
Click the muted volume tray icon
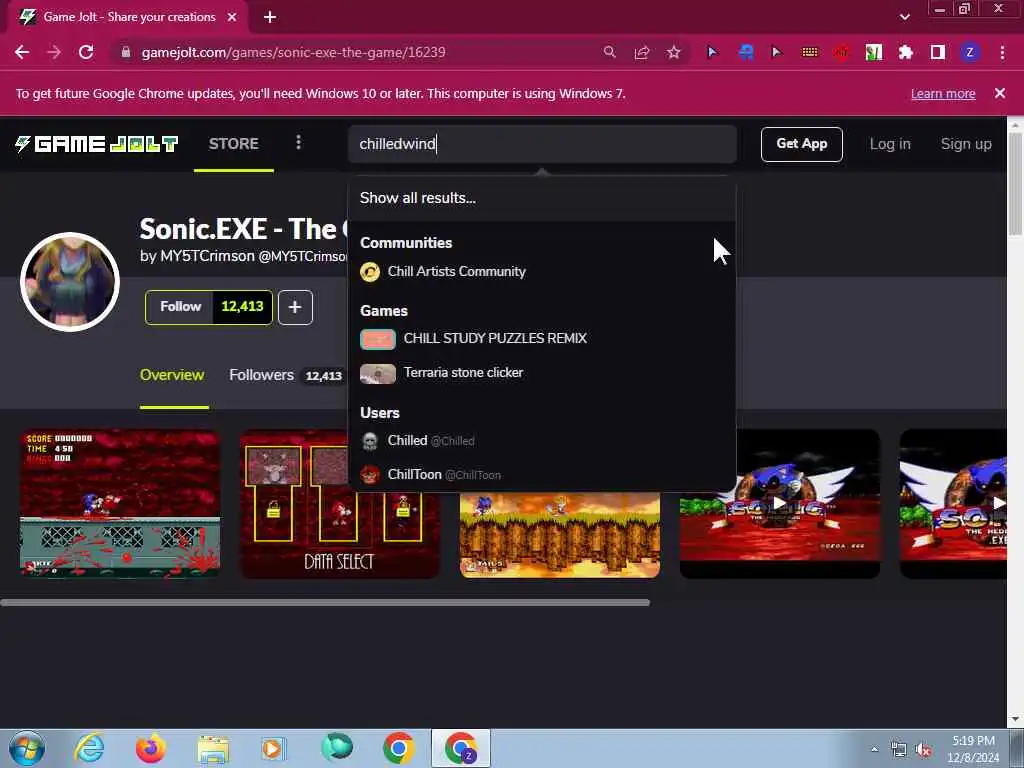click(923, 750)
